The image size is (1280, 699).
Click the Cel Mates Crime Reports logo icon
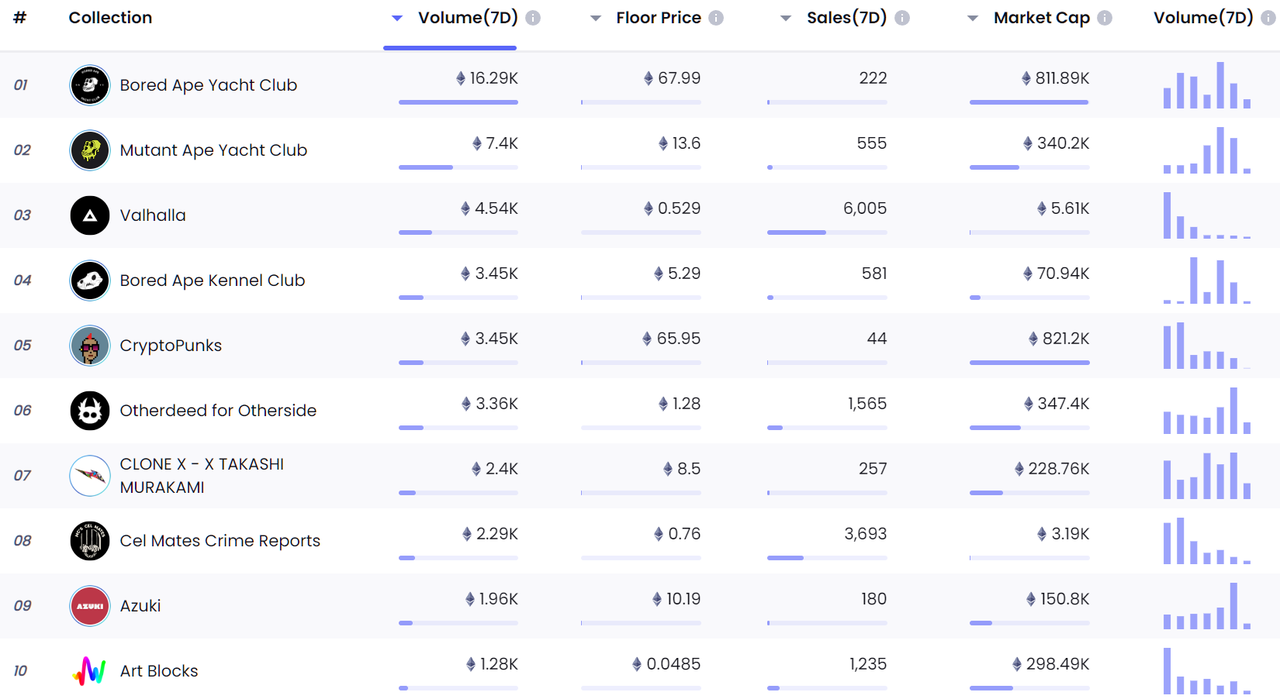pos(90,541)
